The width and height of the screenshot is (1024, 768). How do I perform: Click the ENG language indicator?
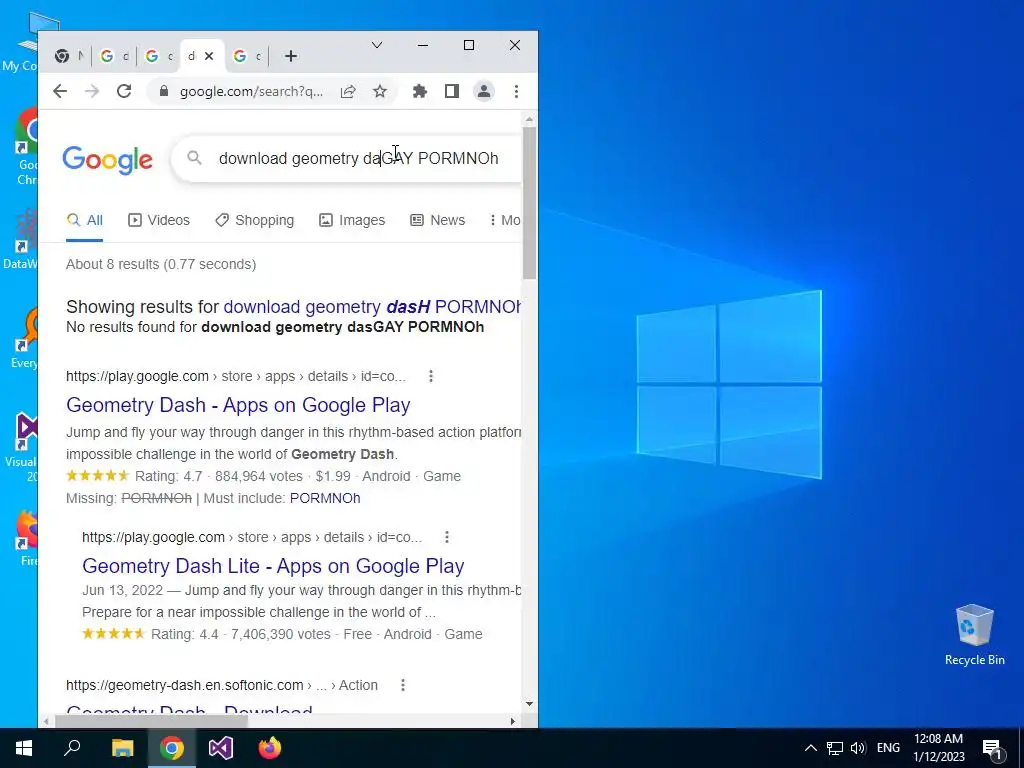pyautogui.click(x=888, y=748)
